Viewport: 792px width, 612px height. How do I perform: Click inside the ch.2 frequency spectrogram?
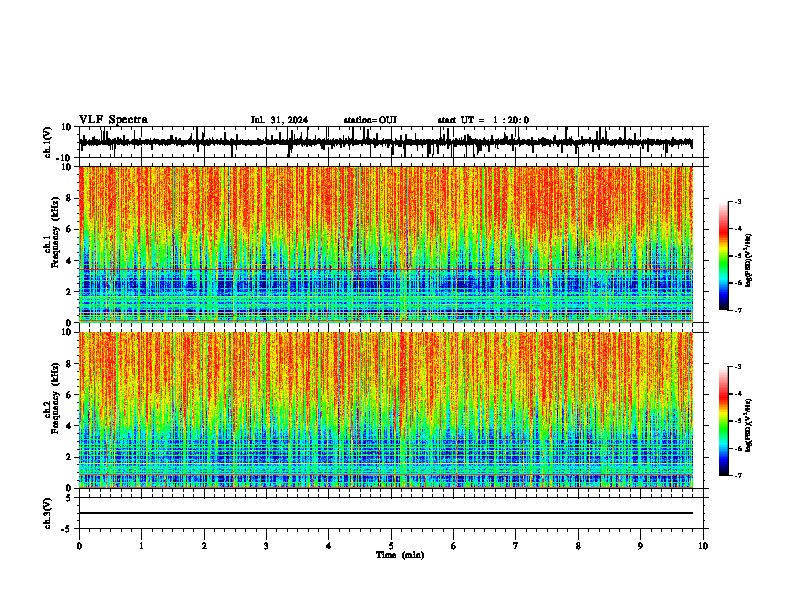(x=386, y=410)
